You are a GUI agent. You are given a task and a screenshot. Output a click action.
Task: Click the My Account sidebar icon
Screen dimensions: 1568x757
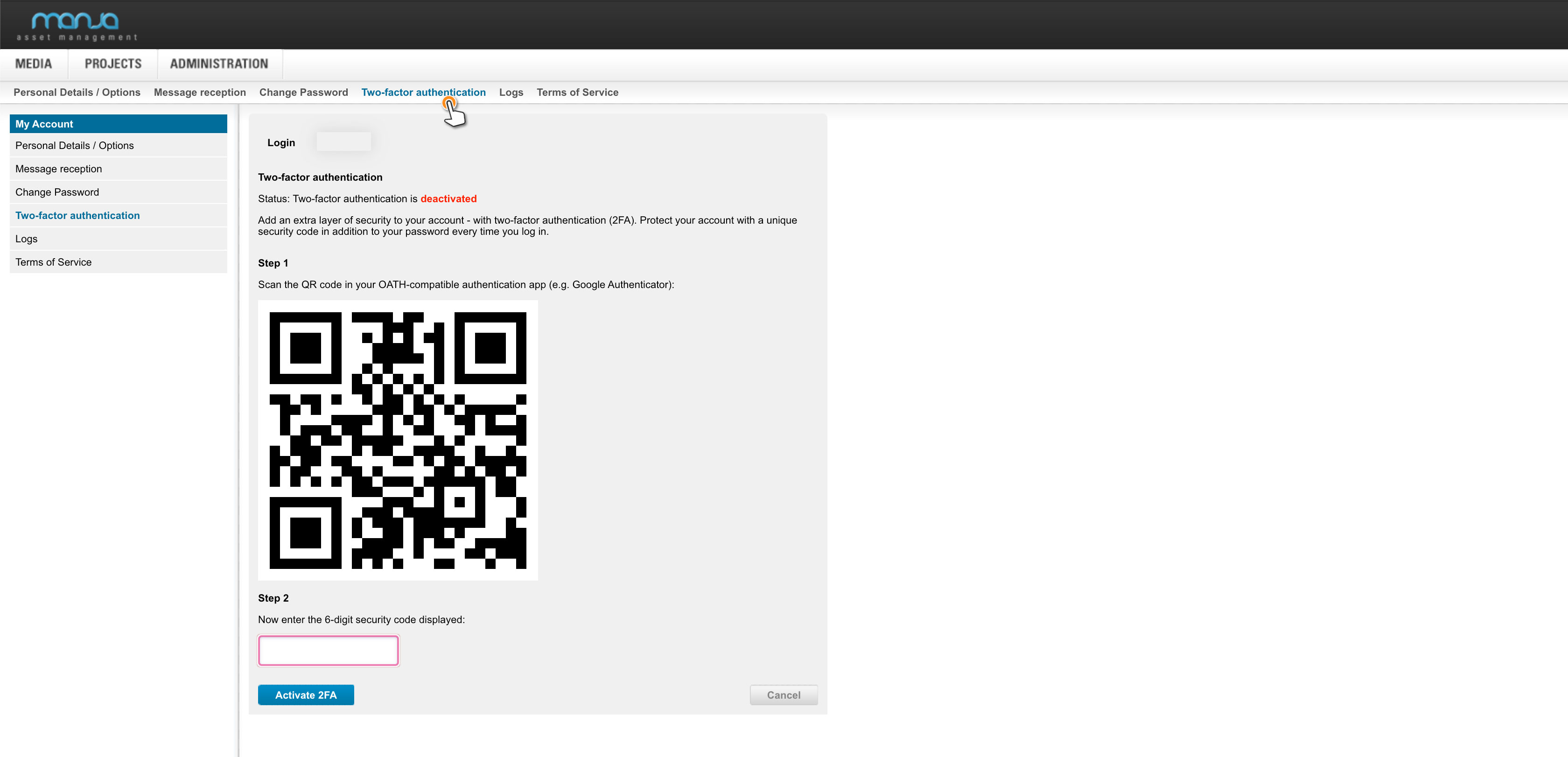pyautogui.click(x=117, y=124)
